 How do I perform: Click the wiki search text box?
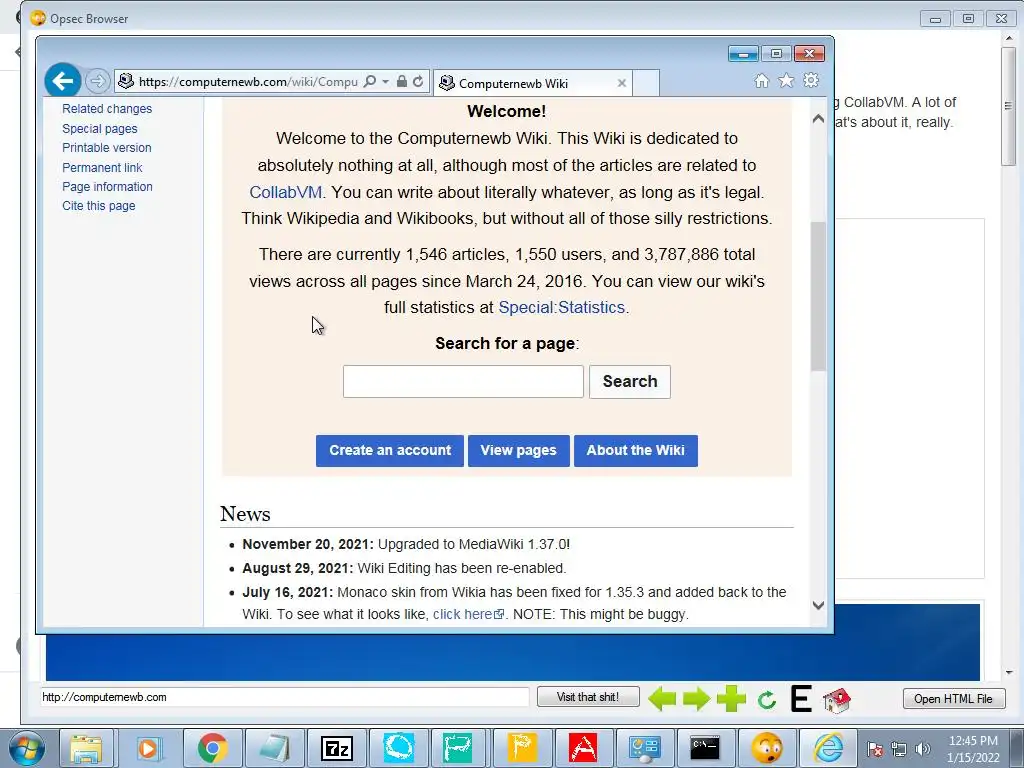coord(463,381)
